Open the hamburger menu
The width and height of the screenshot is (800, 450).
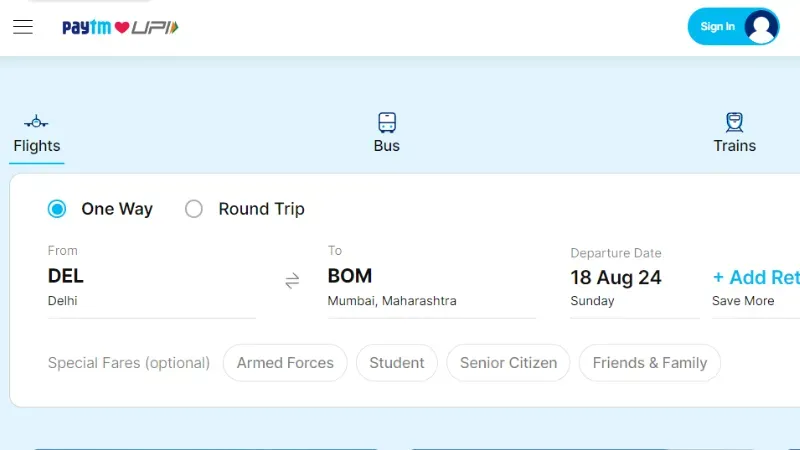coord(23,27)
